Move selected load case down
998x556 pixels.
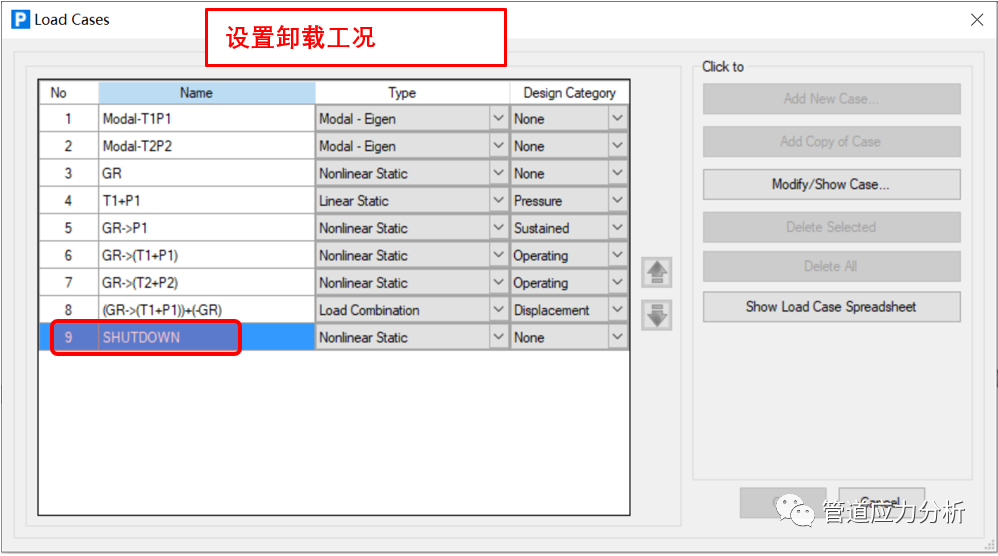[x=656, y=316]
